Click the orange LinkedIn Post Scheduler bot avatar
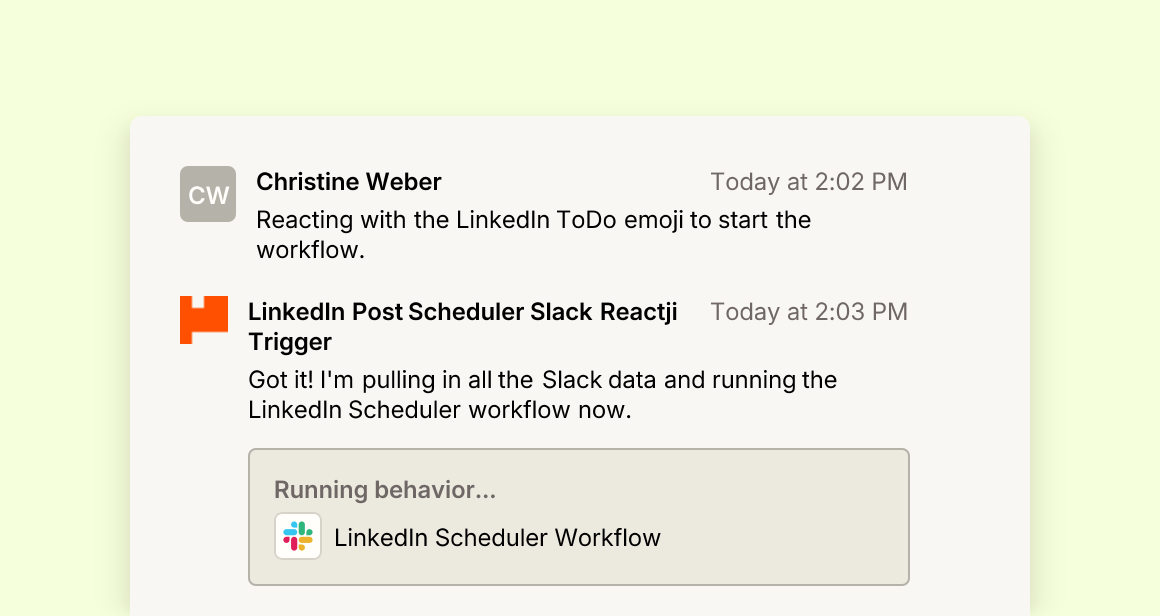This screenshot has width=1160, height=616. click(x=204, y=320)
